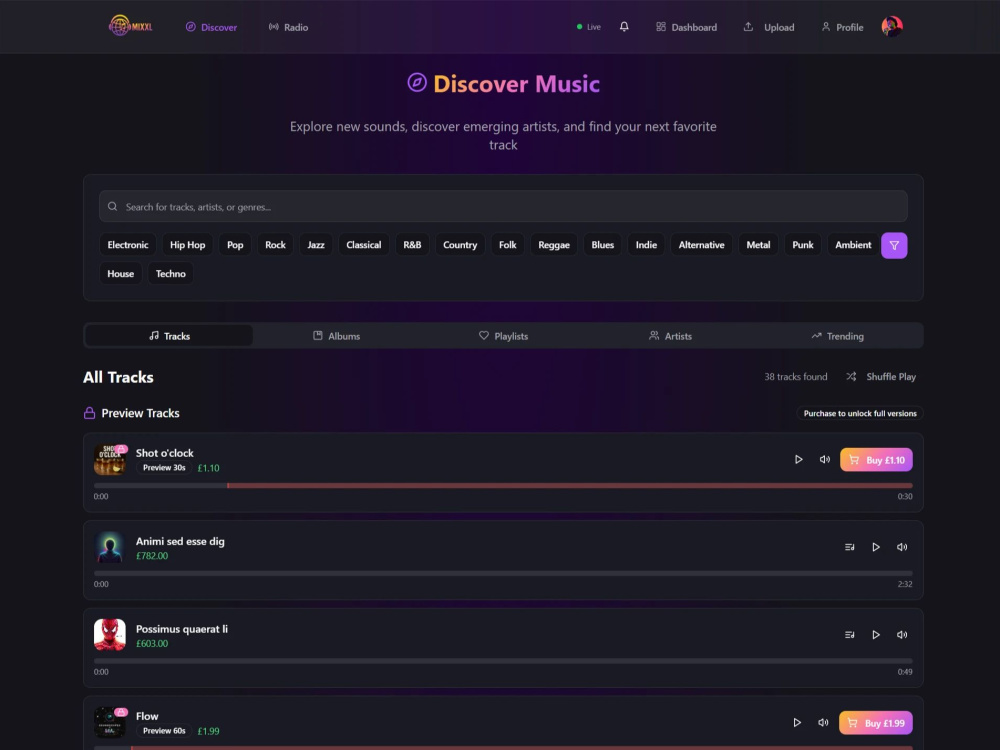Buy Flow for £1.99
This screenshot has width=1000, height=750.
(x=876, y=723)
